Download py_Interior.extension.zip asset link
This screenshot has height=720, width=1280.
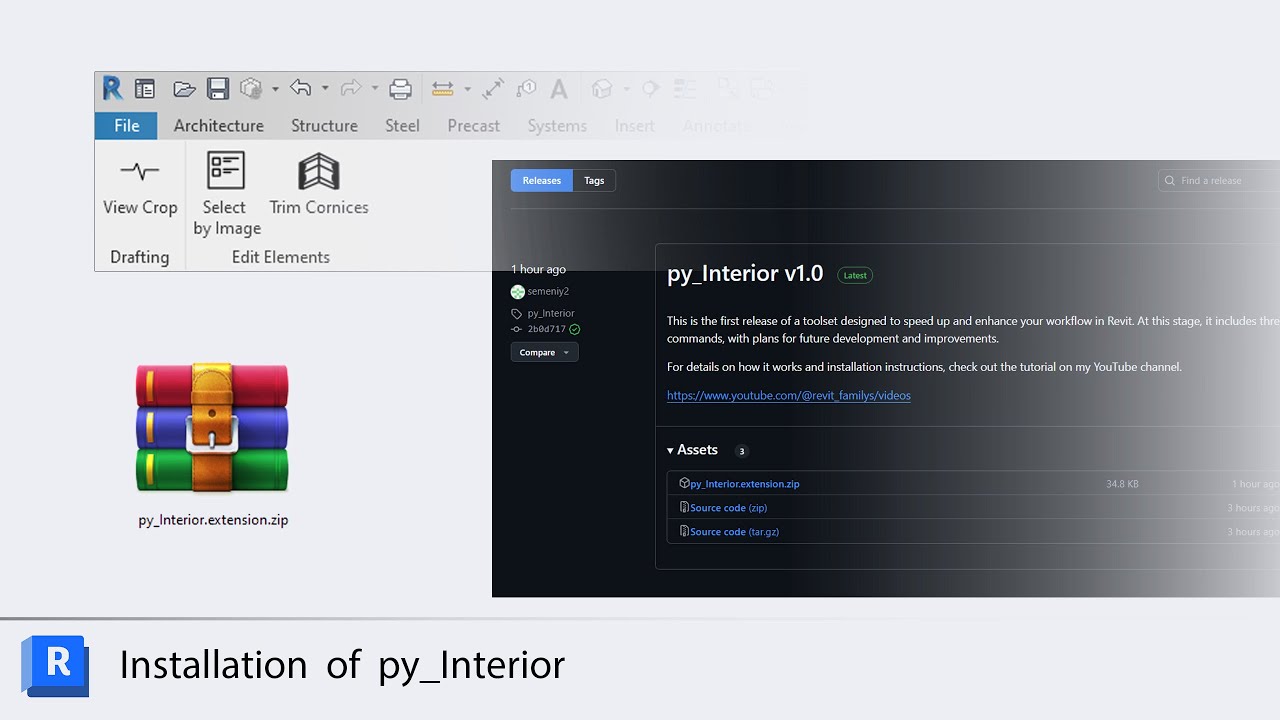744,484
